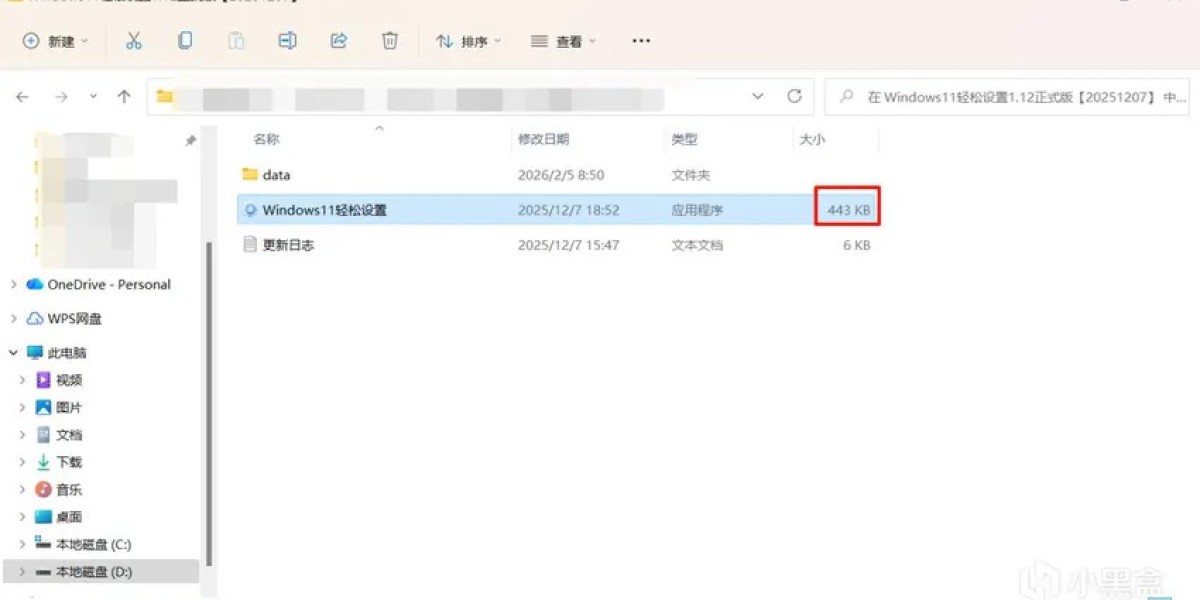Click the Share icon in toolbar

pyautogui.click(x=339, y=41)
